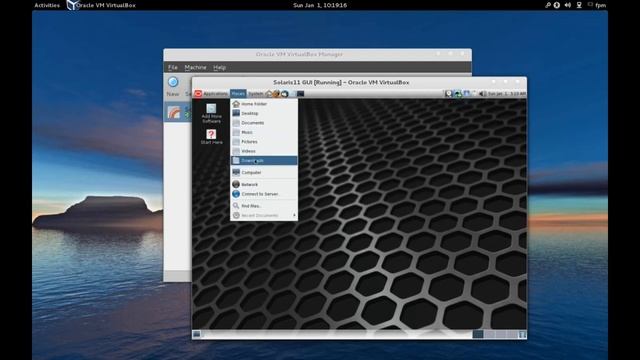Open the highlighted Downloads entry
Image resolution: width=640 pixels, height=360 pixels.
click(264, 161)
